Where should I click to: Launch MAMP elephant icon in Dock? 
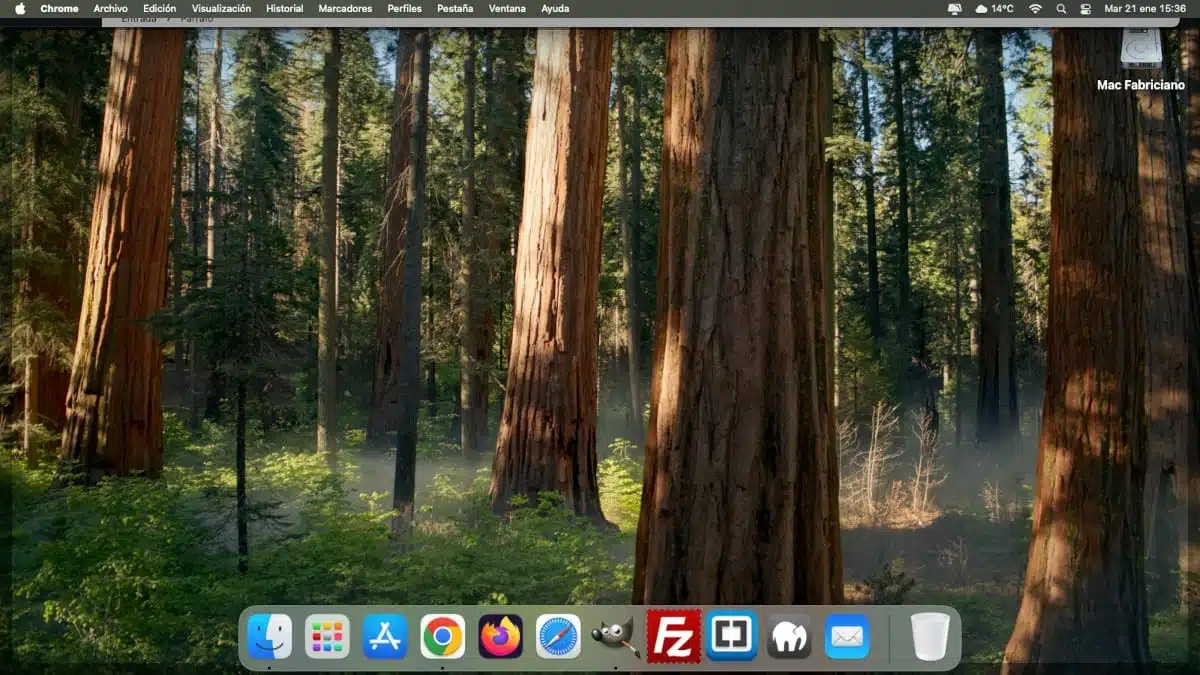coord(790,636)
